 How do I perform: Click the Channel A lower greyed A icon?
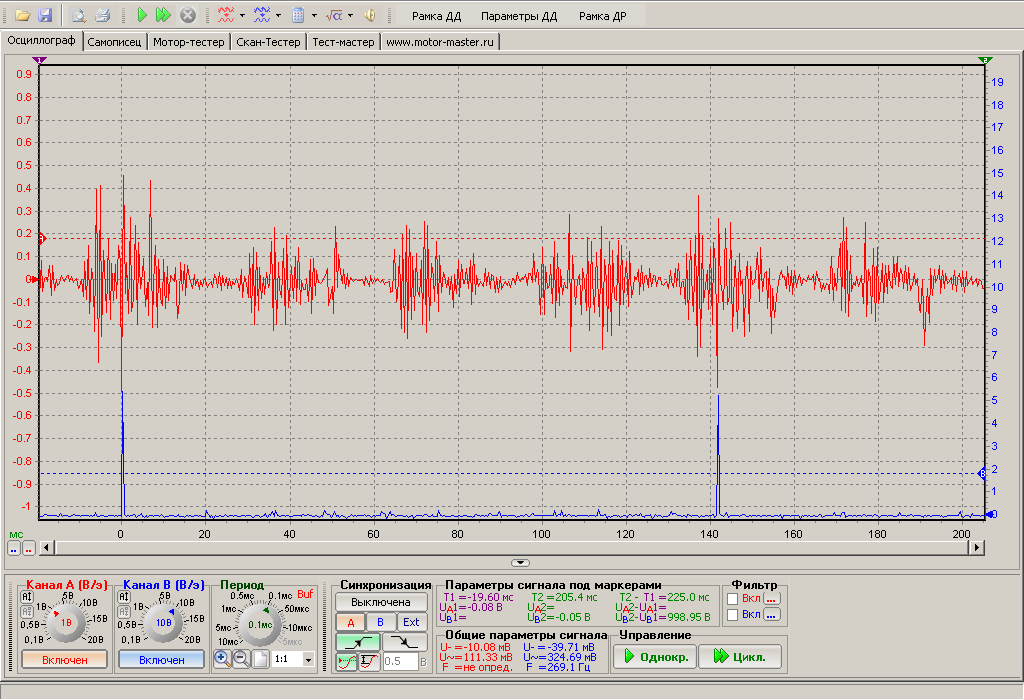(27, 612)
